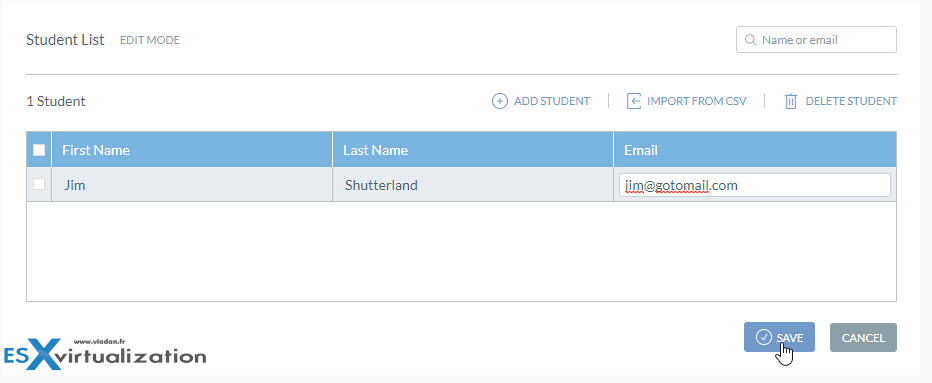This screenshot has width=932, height=383.
Task: Click the Delete Student trash icon
Action: [x=791, y=101]
